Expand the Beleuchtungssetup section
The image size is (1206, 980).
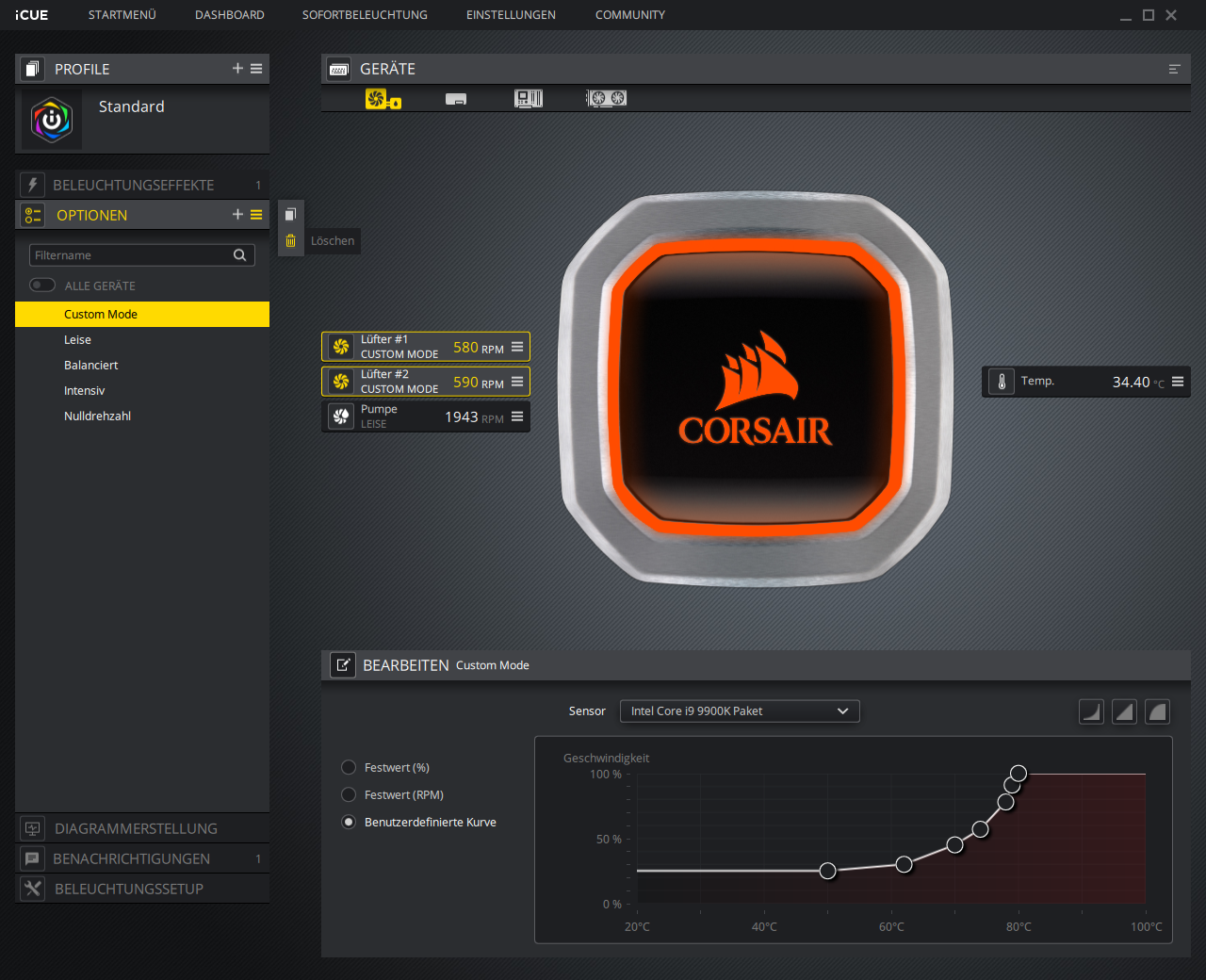pos(142,889)
